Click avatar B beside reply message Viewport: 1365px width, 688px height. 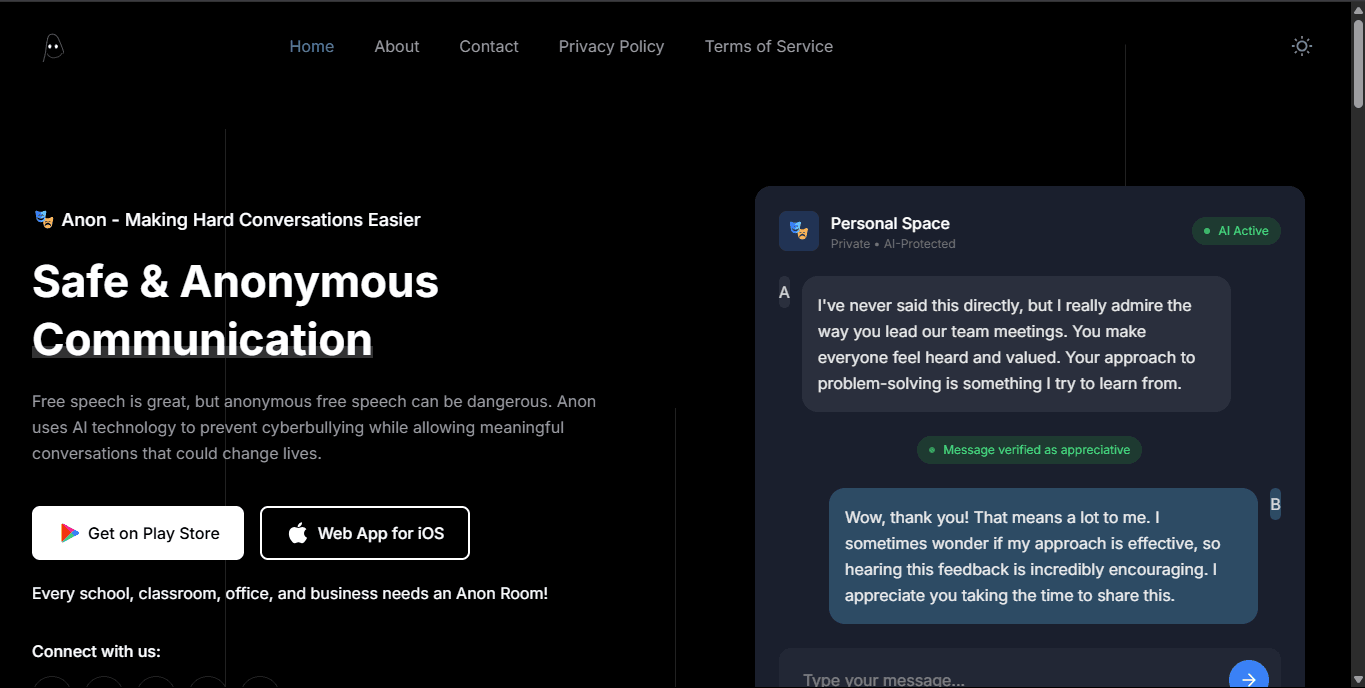click(1275, 504)
